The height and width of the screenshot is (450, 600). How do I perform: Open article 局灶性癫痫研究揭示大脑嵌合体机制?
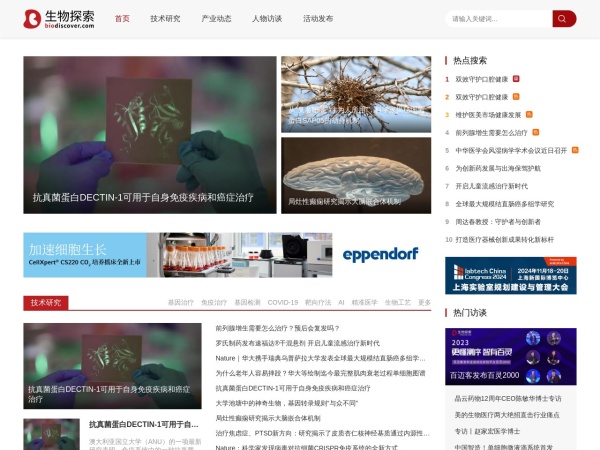[268, 418]
